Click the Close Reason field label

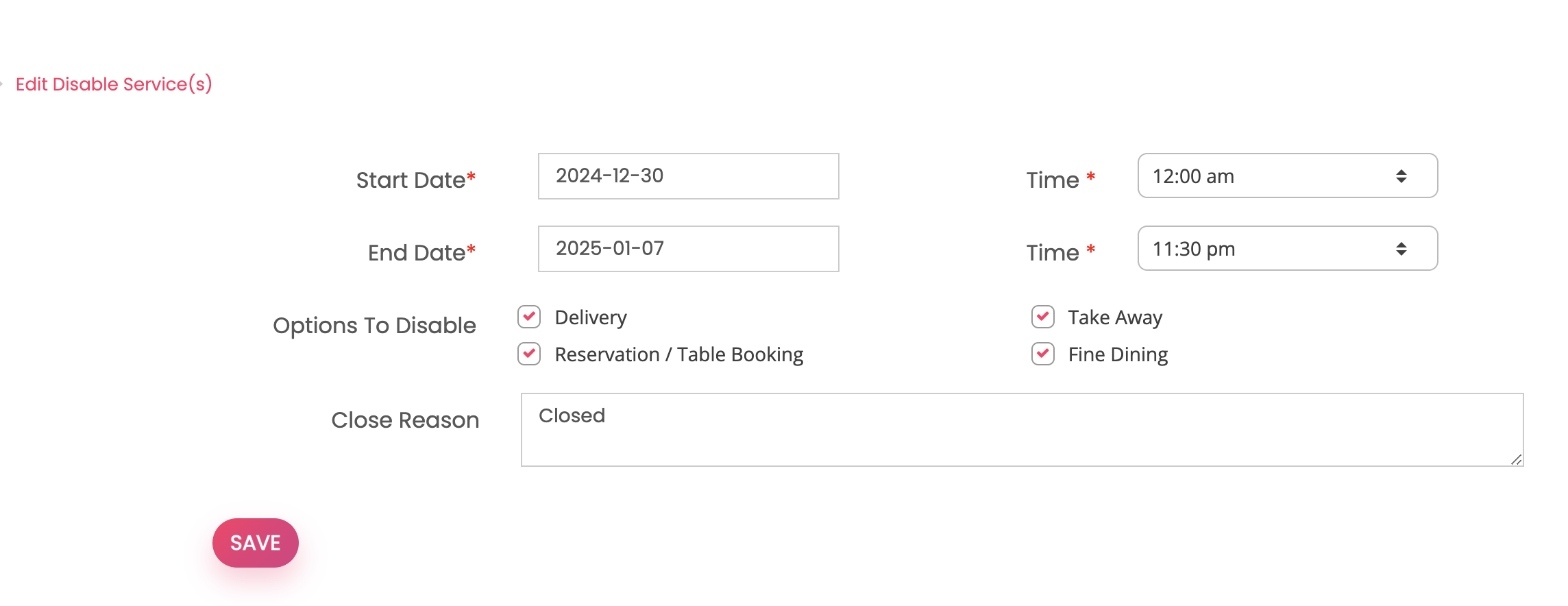[405, 420]
